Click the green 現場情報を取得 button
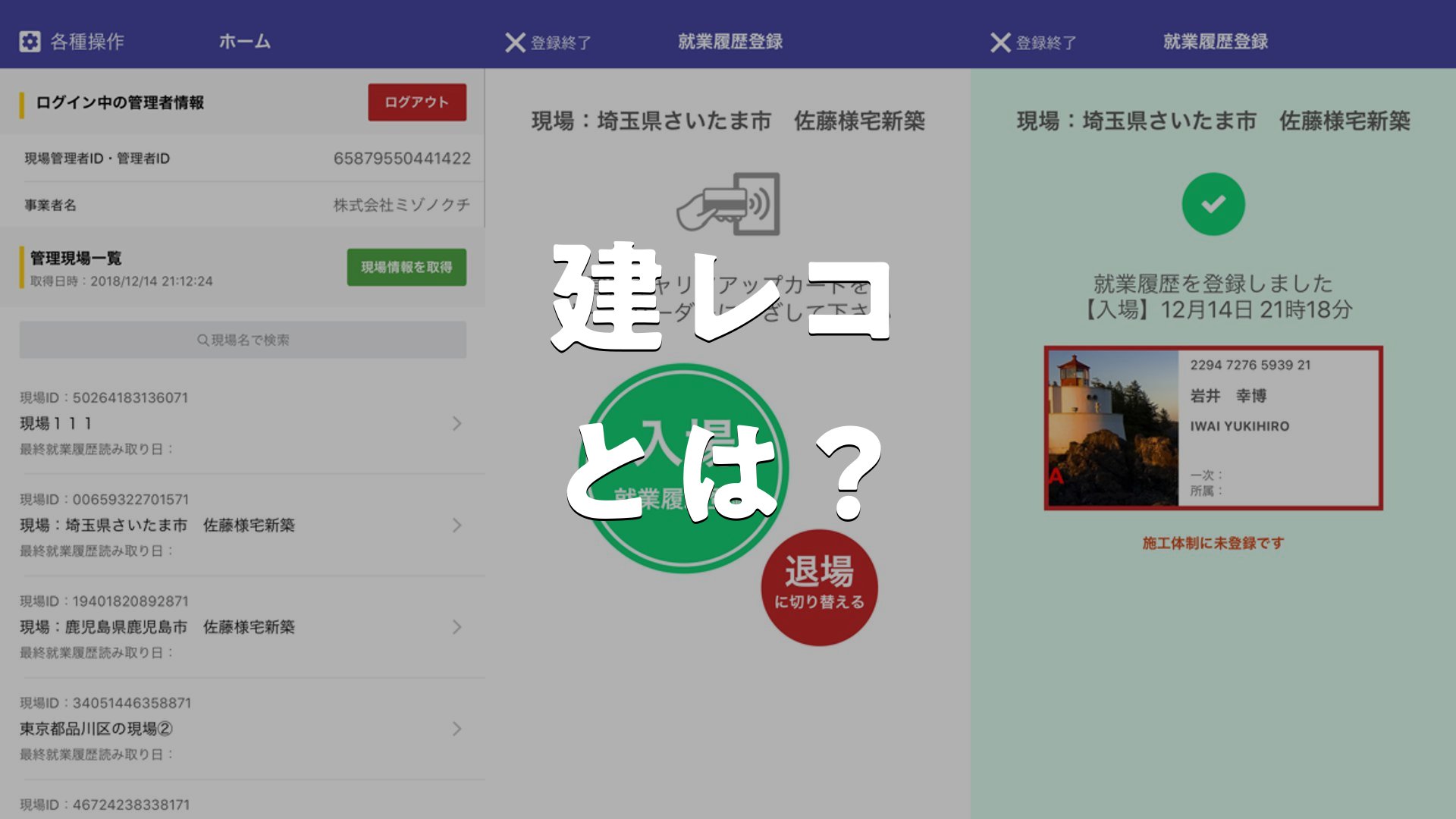1456x819 pixels. click(x=406, y=268)
